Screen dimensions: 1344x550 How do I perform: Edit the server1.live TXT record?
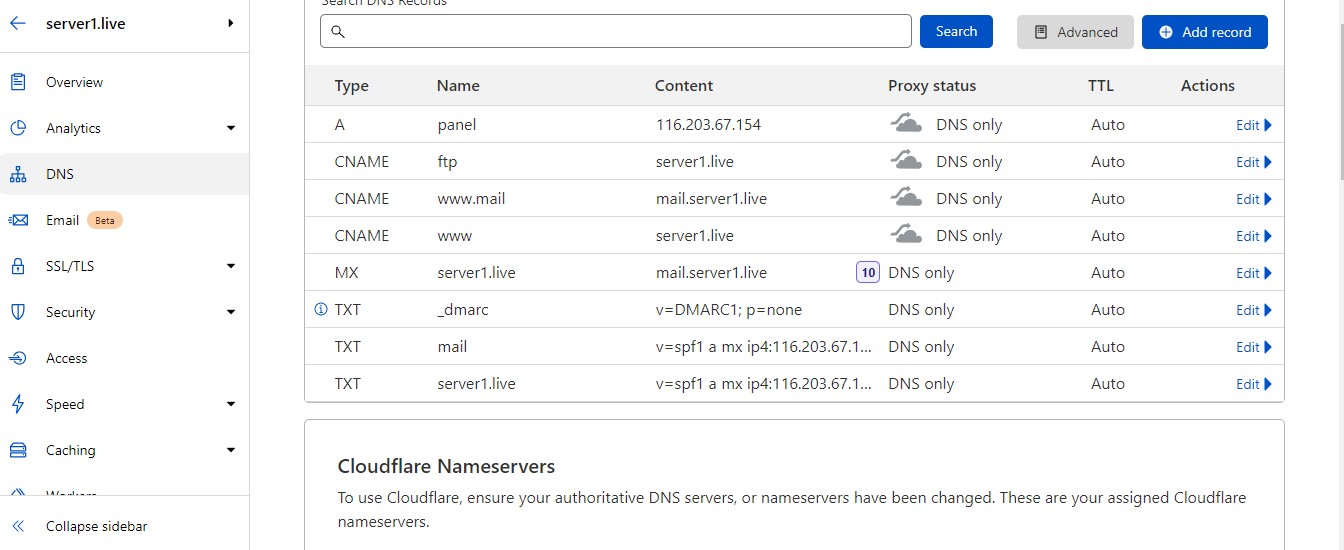pyautogui.click(x=1254, y=384)
